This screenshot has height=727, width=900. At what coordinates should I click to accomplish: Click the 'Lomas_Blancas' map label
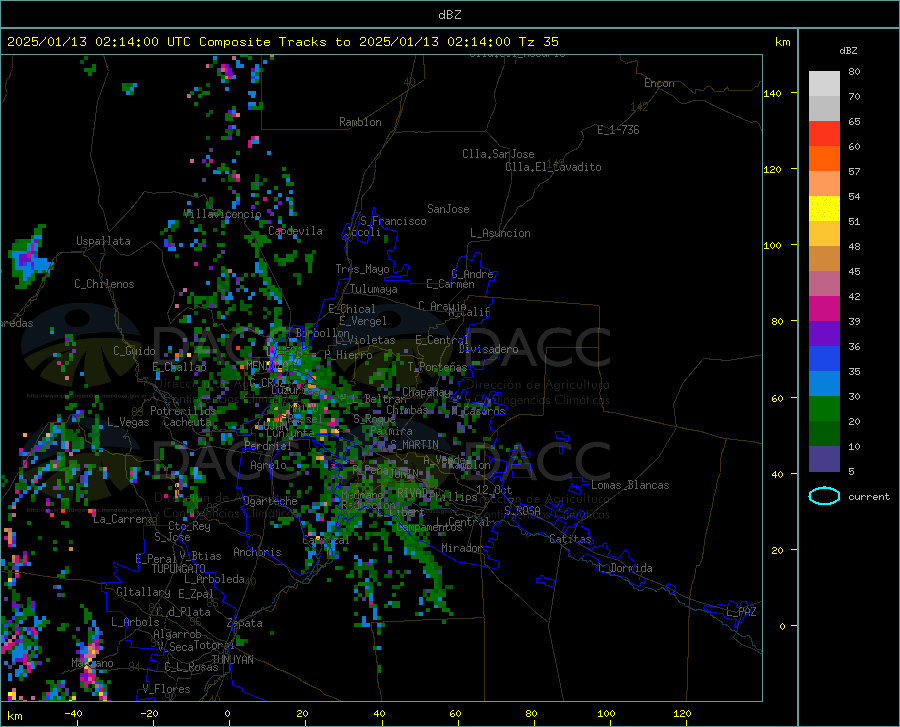tap(630, 485)
